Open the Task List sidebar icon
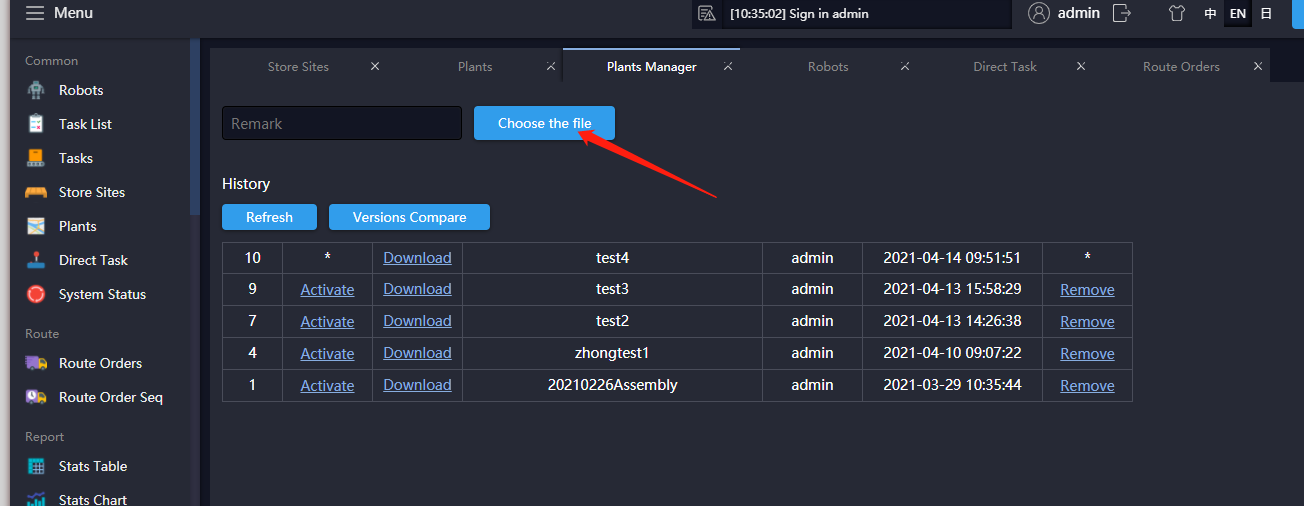 click(36, 124)
